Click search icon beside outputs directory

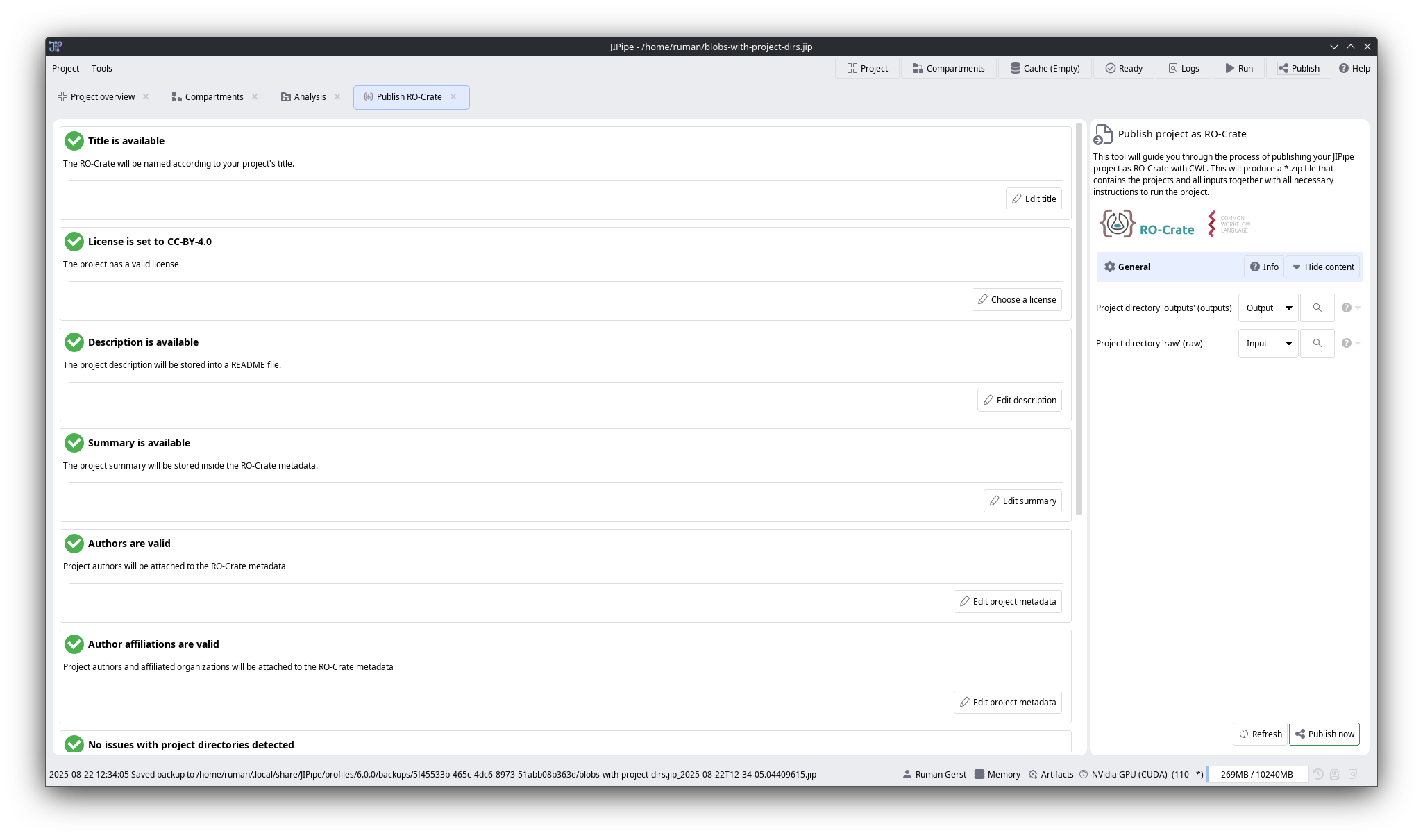tap(1317, 308)
